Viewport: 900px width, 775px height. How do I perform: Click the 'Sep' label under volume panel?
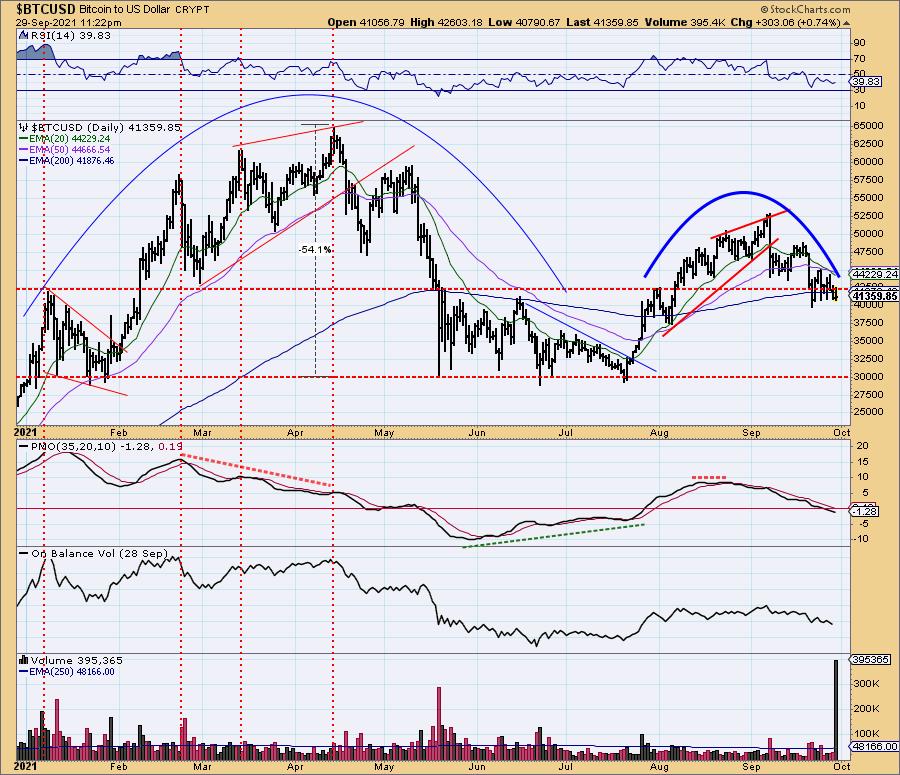(x=751, y=767)
